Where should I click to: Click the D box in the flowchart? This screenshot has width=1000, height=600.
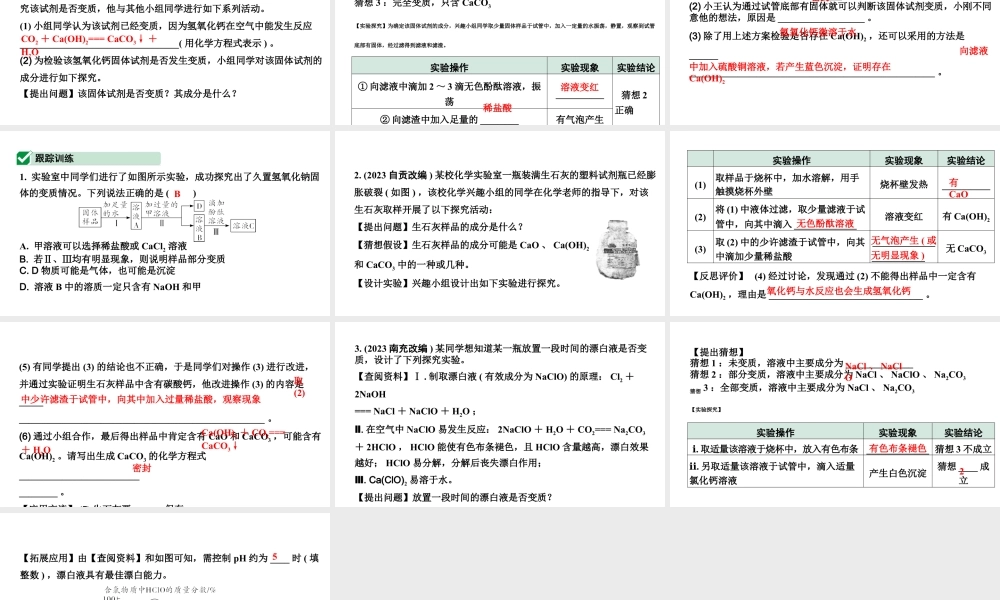[199, 206]
